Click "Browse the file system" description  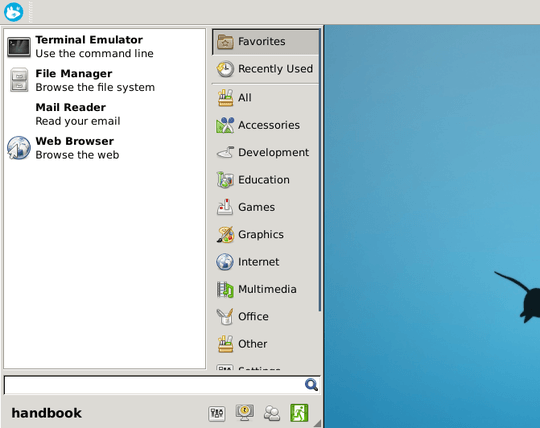click(95, 87)
